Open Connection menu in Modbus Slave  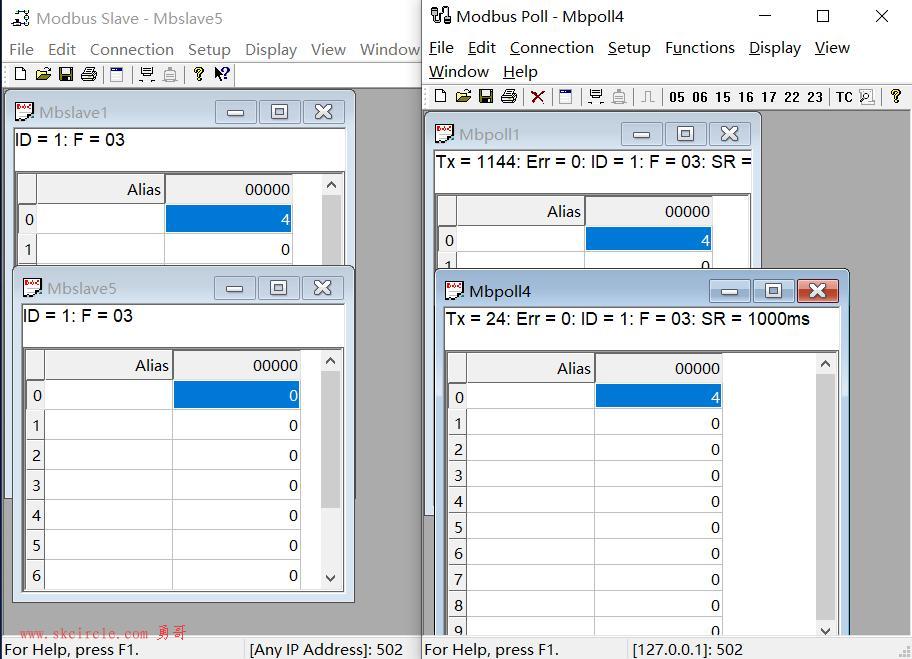click(132, 49)
